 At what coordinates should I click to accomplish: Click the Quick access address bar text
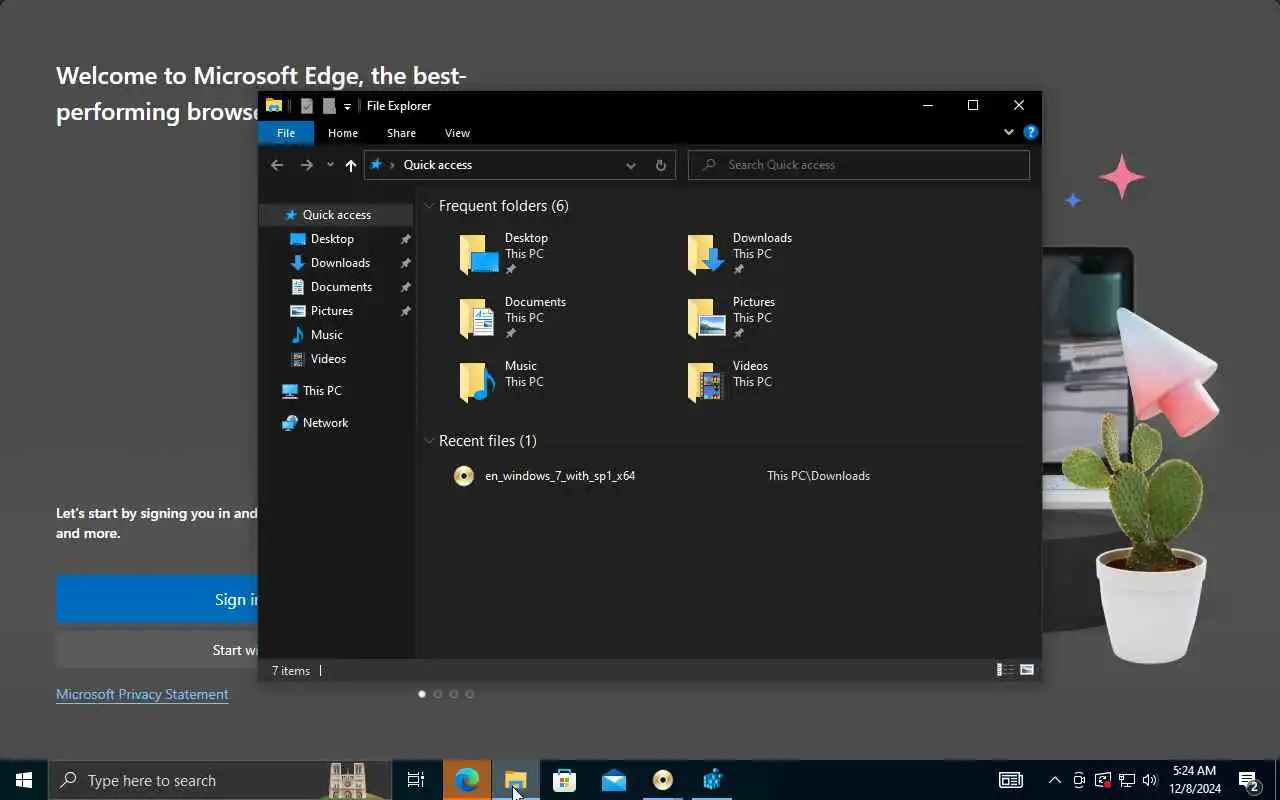(x=438, y=165)
